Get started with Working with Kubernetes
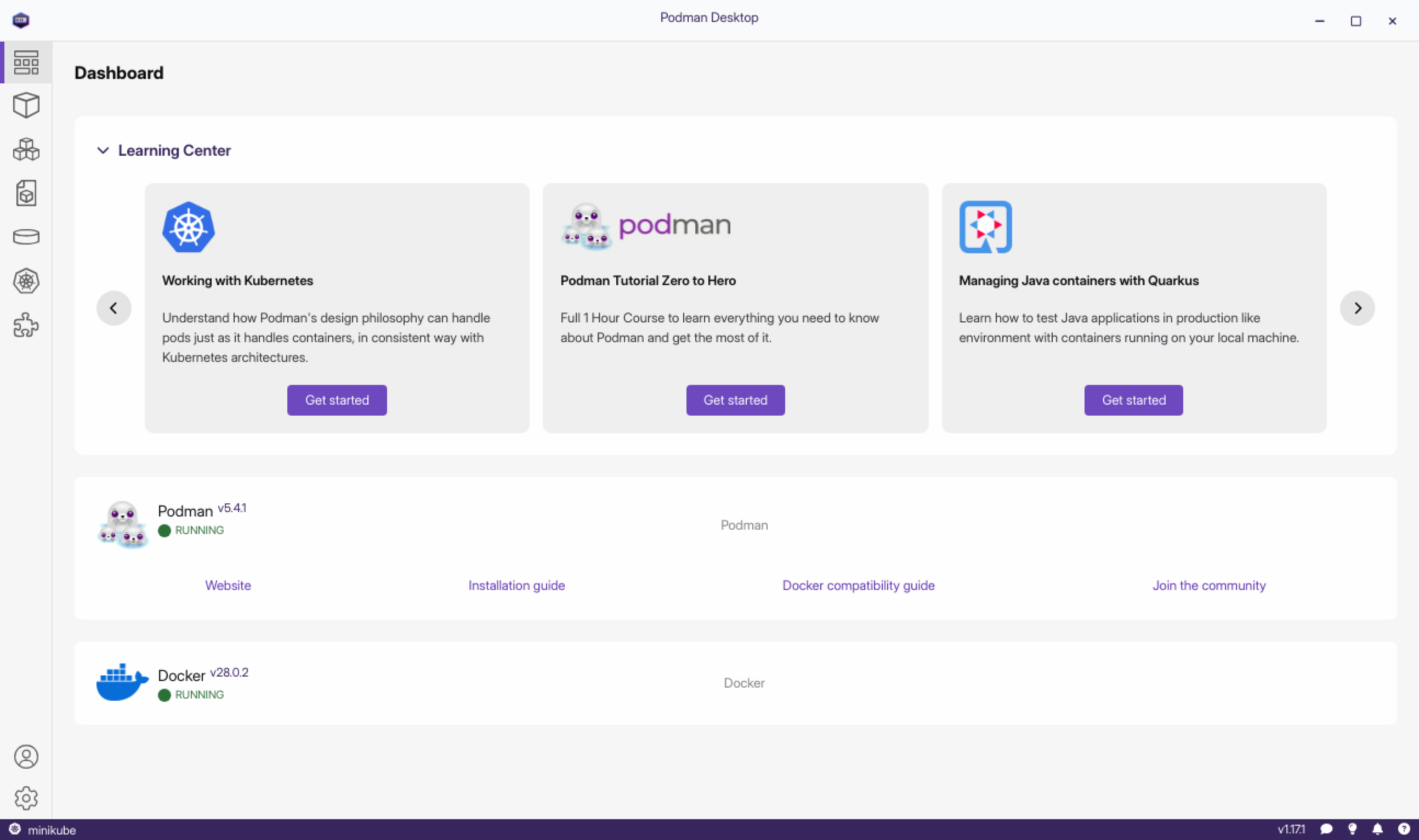The image size is (1419, 840). point(337,400)
